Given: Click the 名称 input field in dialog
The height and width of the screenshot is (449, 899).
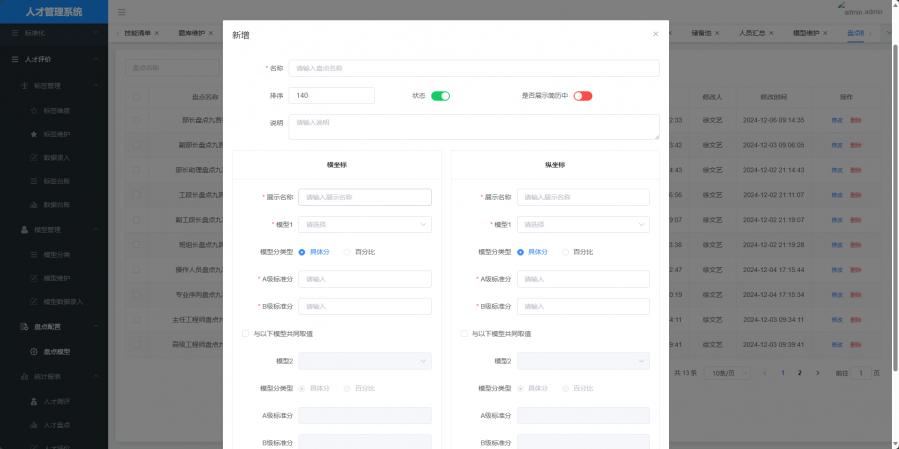Looking at the screenshot, I should pyautogui.click(x=474, y=68).
